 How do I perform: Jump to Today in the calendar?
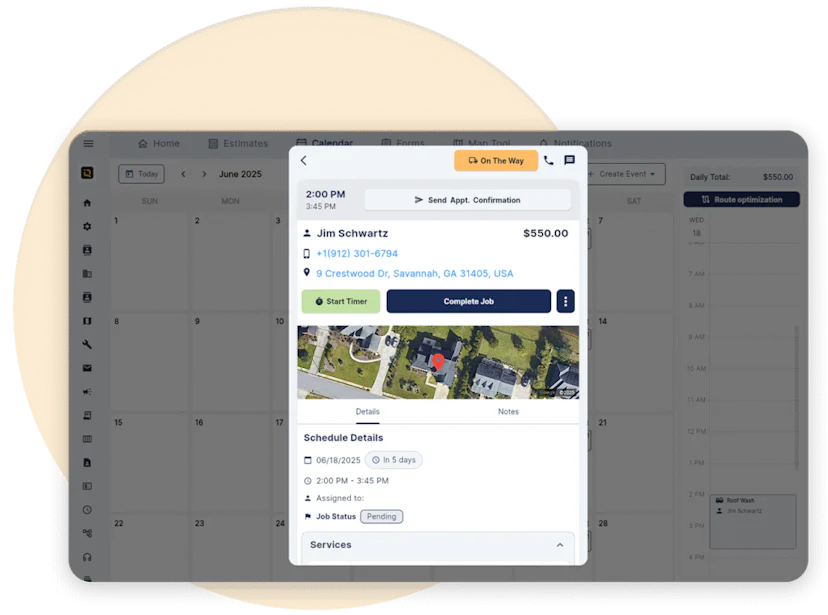coord(142,174)
